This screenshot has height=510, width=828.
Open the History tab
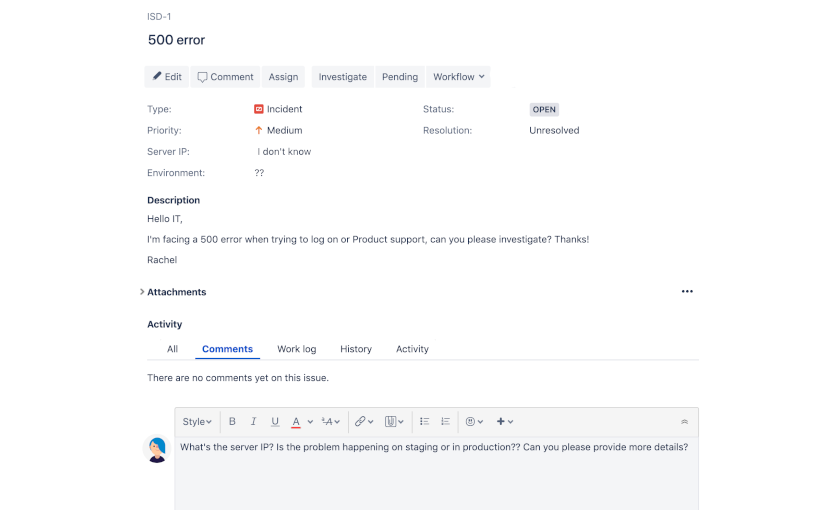pos(356,349)
